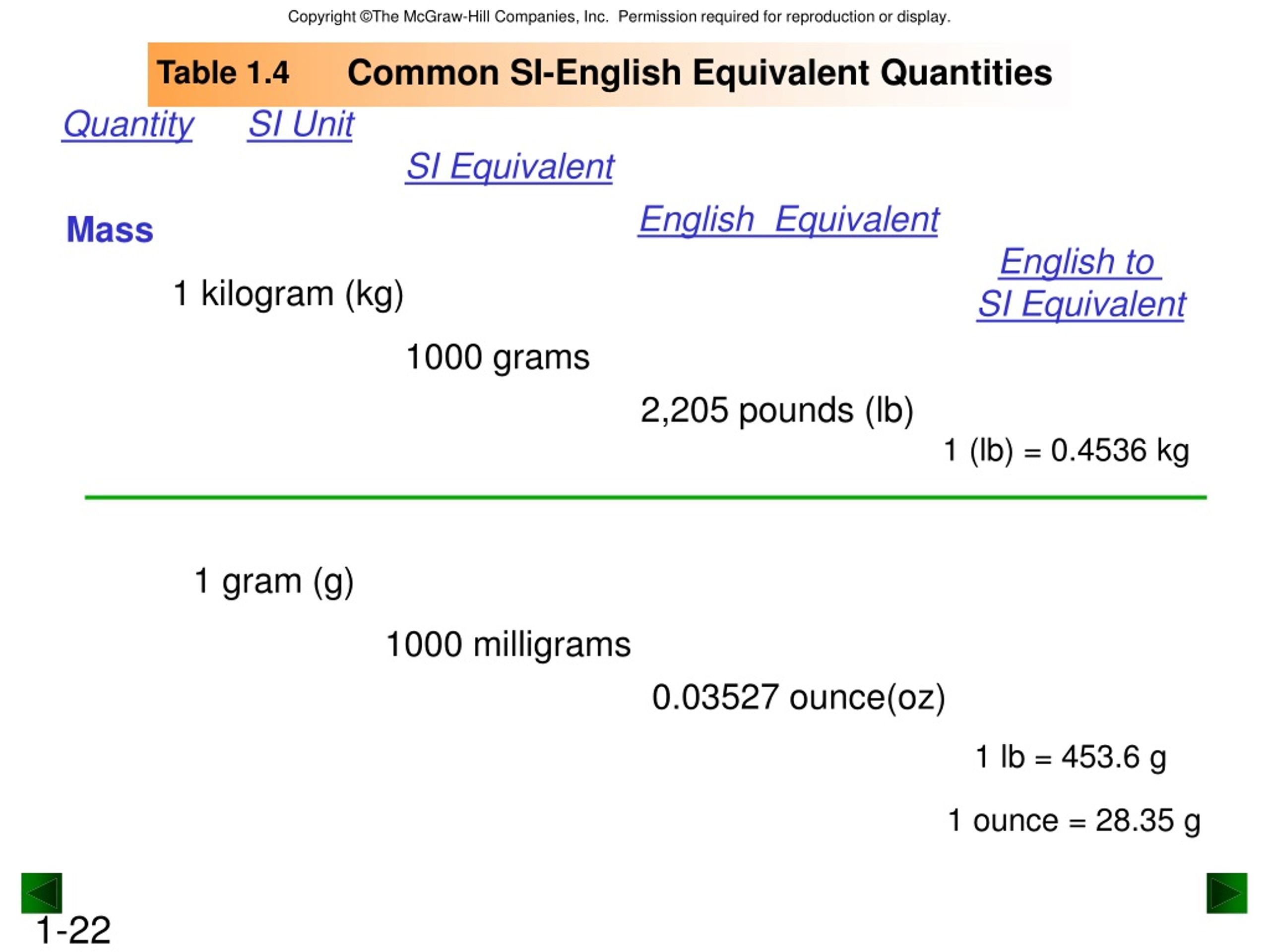Select the Table 1.4 title text

[x=223, y=73]
